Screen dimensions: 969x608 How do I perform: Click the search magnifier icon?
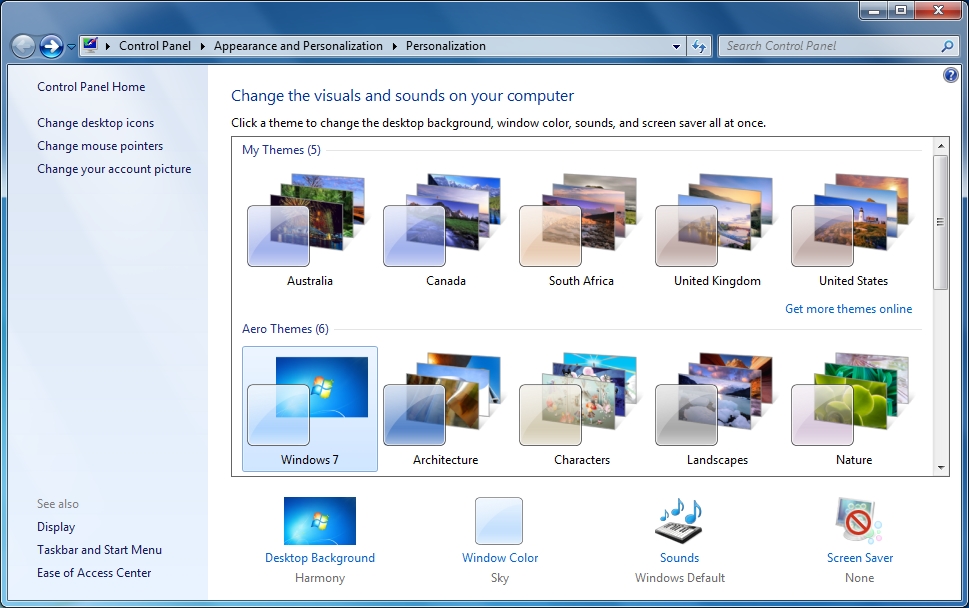click(x=946, y=46)
